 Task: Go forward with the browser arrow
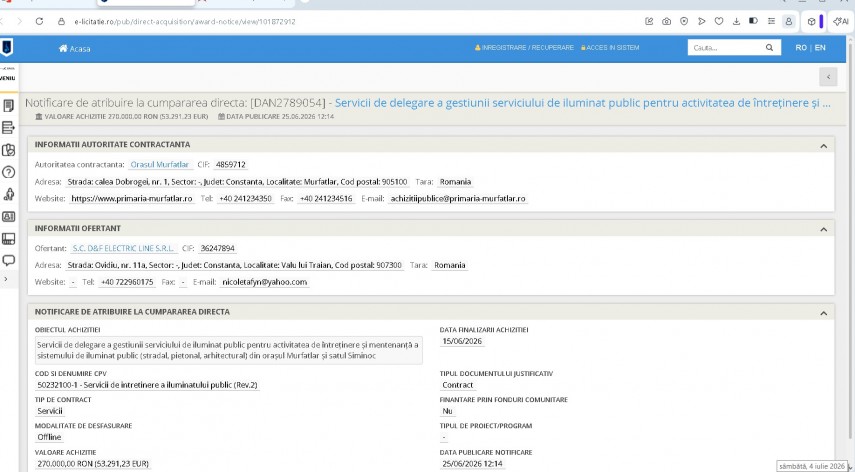point(20,21)
